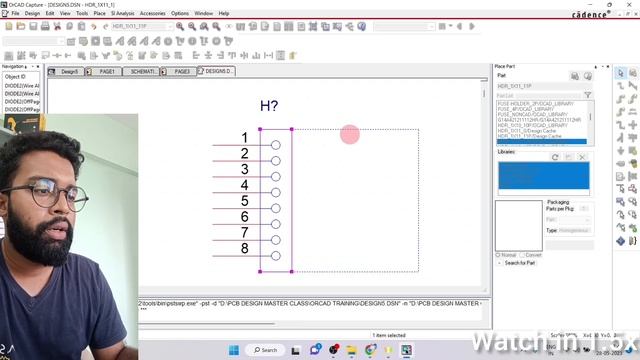Click the session log horizontal scrollbar
This screenshot has width=640, height=360.
tap(207, 324)
